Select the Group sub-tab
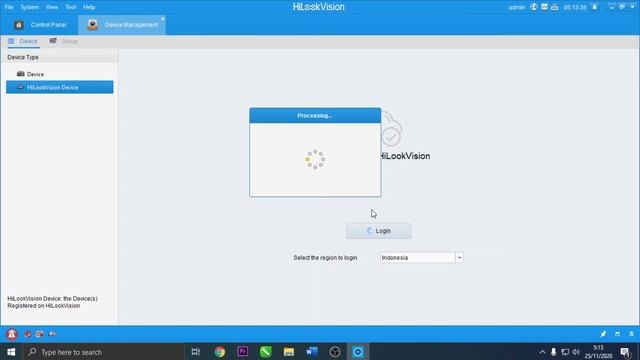This screenshot has width=640, height=360. tap(63, 41)
